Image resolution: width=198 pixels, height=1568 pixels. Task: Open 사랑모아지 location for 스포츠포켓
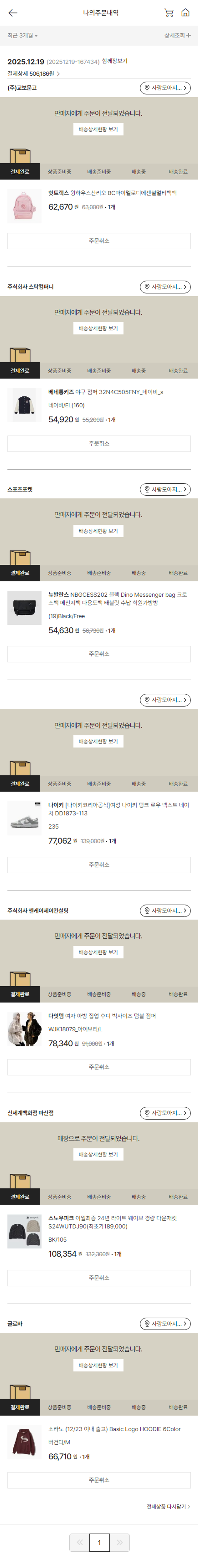(165, 489)
